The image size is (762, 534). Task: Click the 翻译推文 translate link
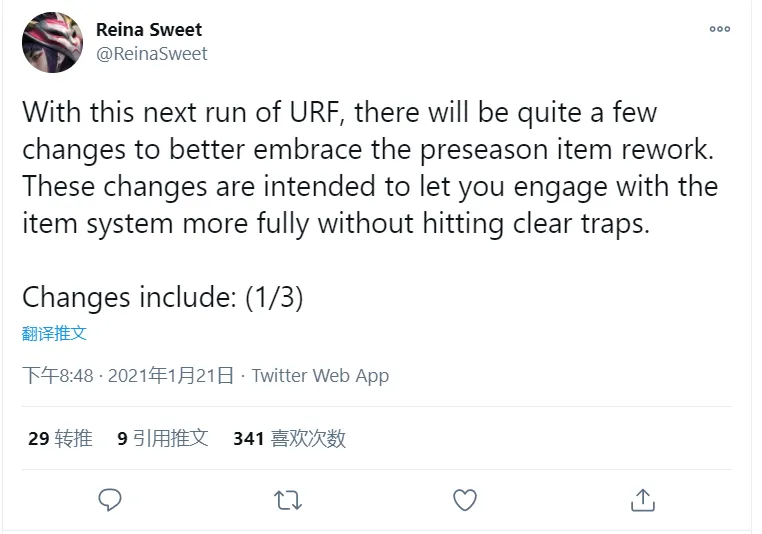pos(54,333)
